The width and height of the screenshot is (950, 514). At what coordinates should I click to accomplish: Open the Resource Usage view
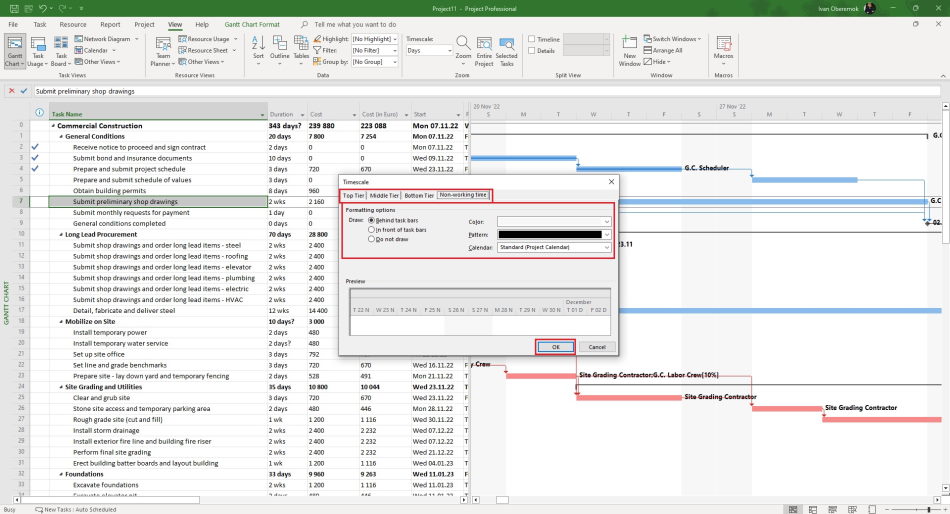[x=204, y=39]
